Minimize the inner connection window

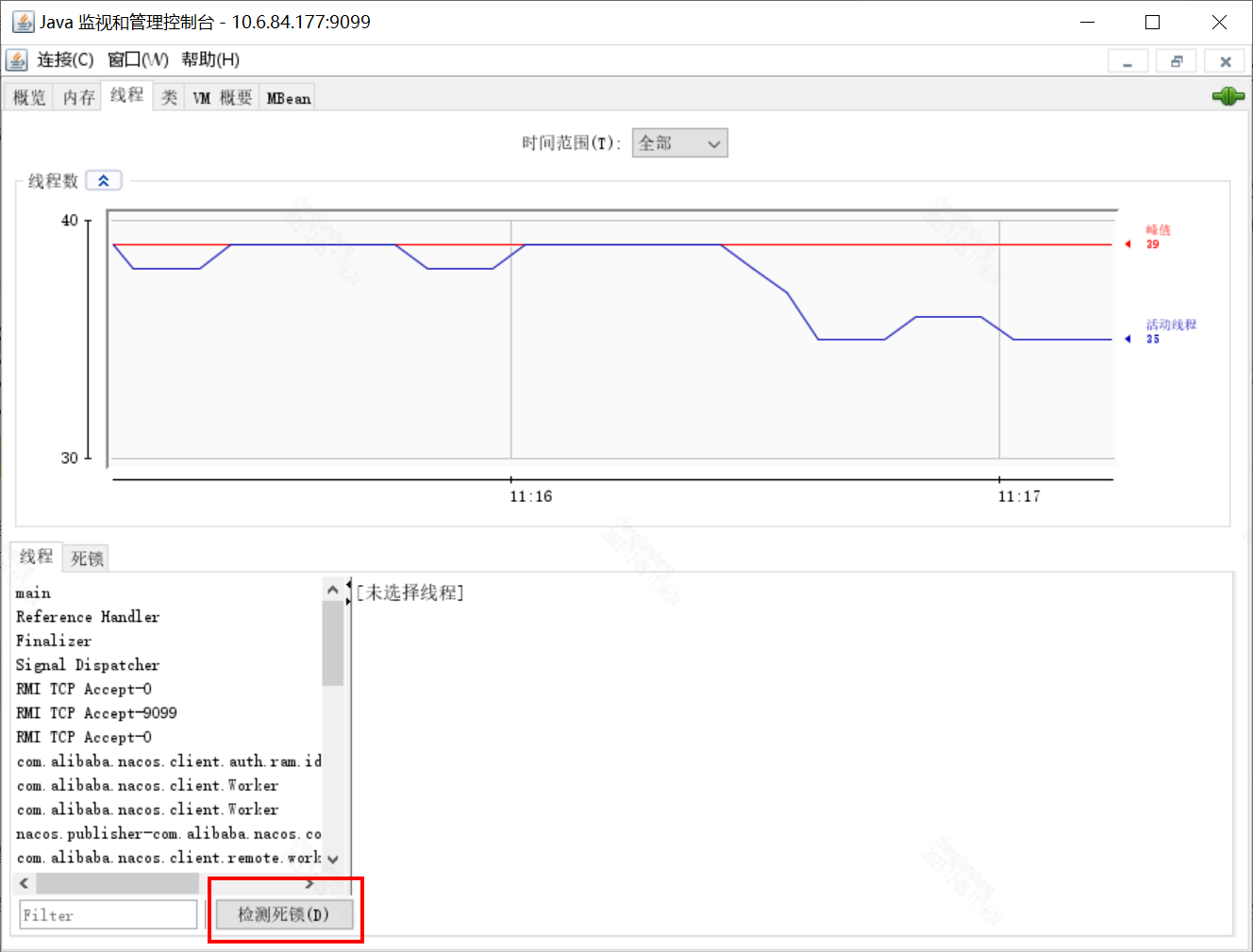pos(1128,61)
